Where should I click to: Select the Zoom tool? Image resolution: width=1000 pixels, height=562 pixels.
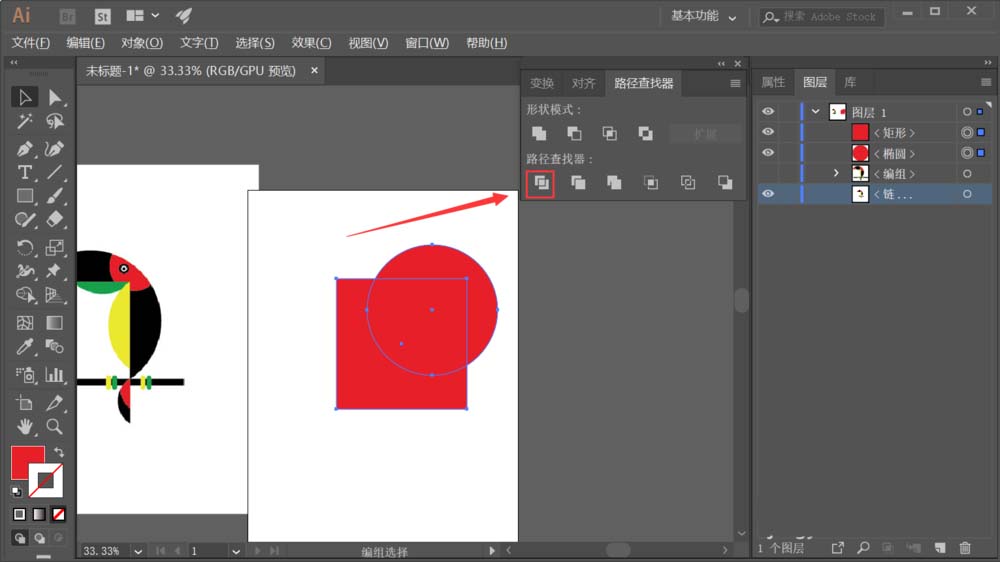click(x=55, y=426)
